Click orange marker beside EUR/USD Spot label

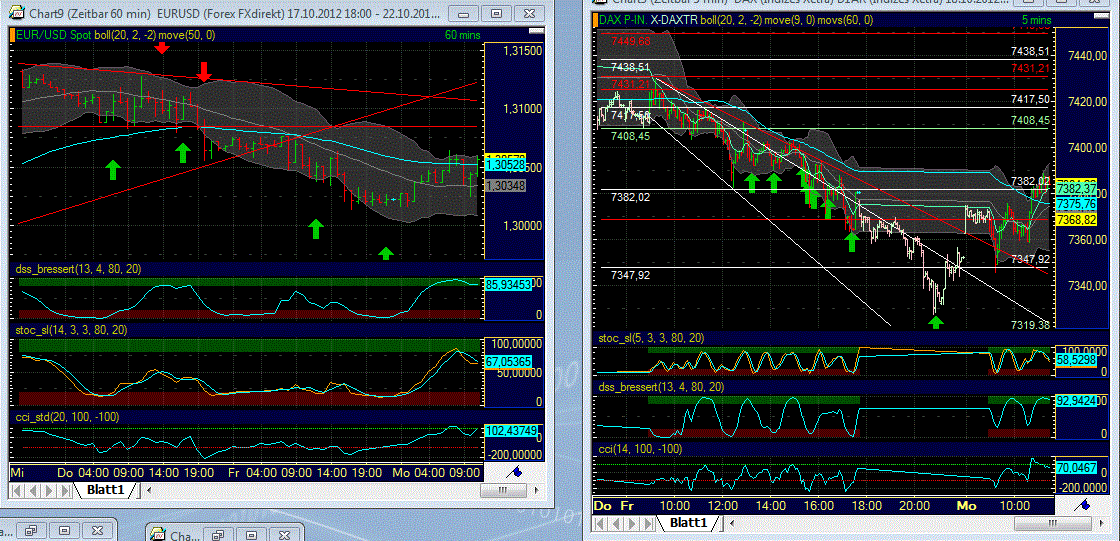(14, 34)
